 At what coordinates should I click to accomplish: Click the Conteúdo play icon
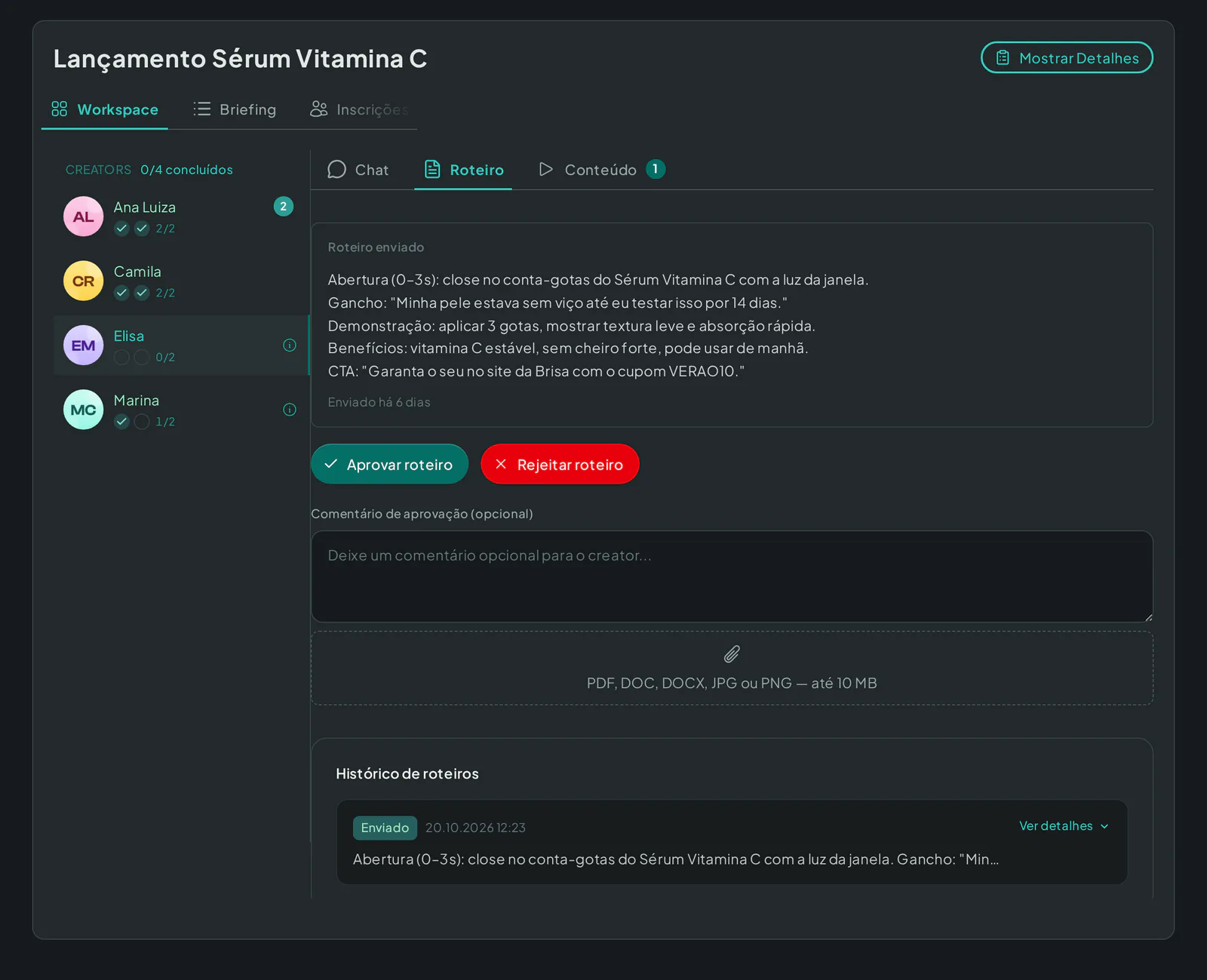[x=546, y=170]
